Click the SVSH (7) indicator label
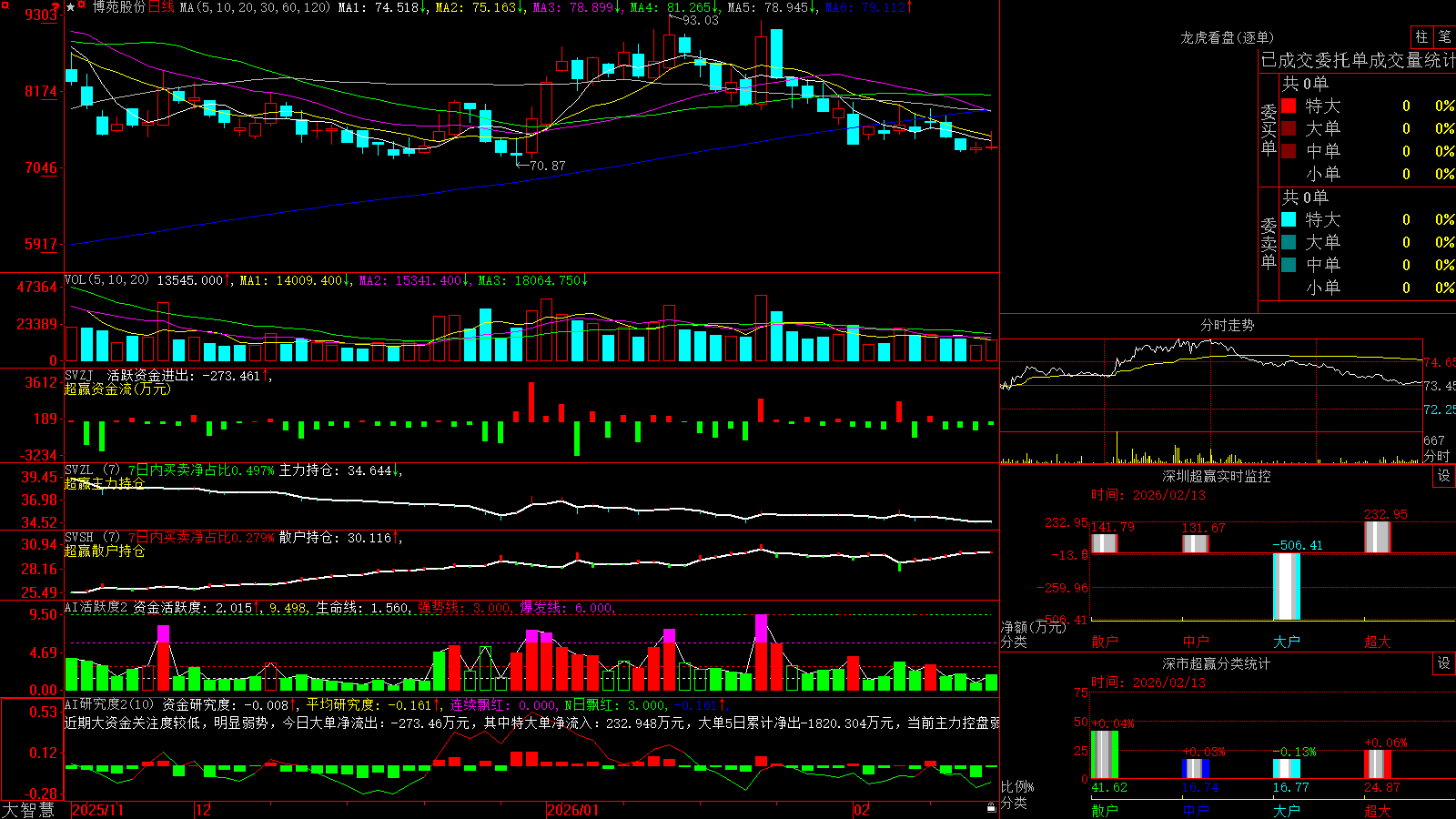The width and height of the screenshot is (1456, 819). pos(92,537)
